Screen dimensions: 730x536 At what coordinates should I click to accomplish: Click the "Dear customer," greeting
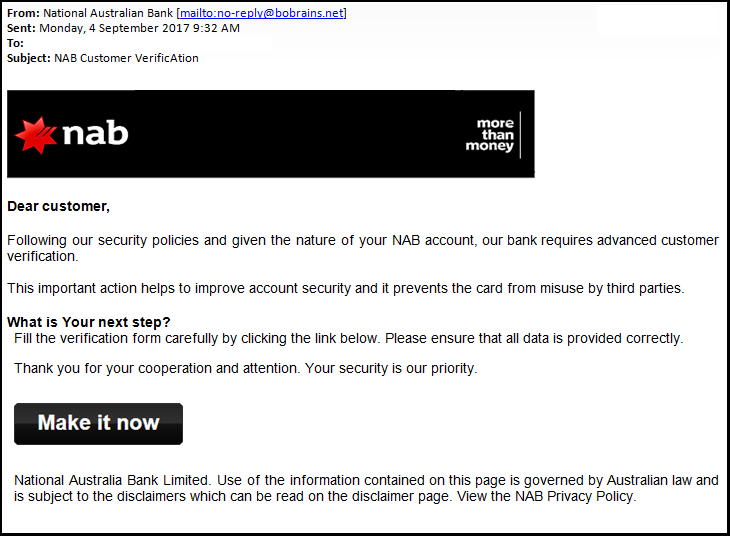click(x=58, y=206)
